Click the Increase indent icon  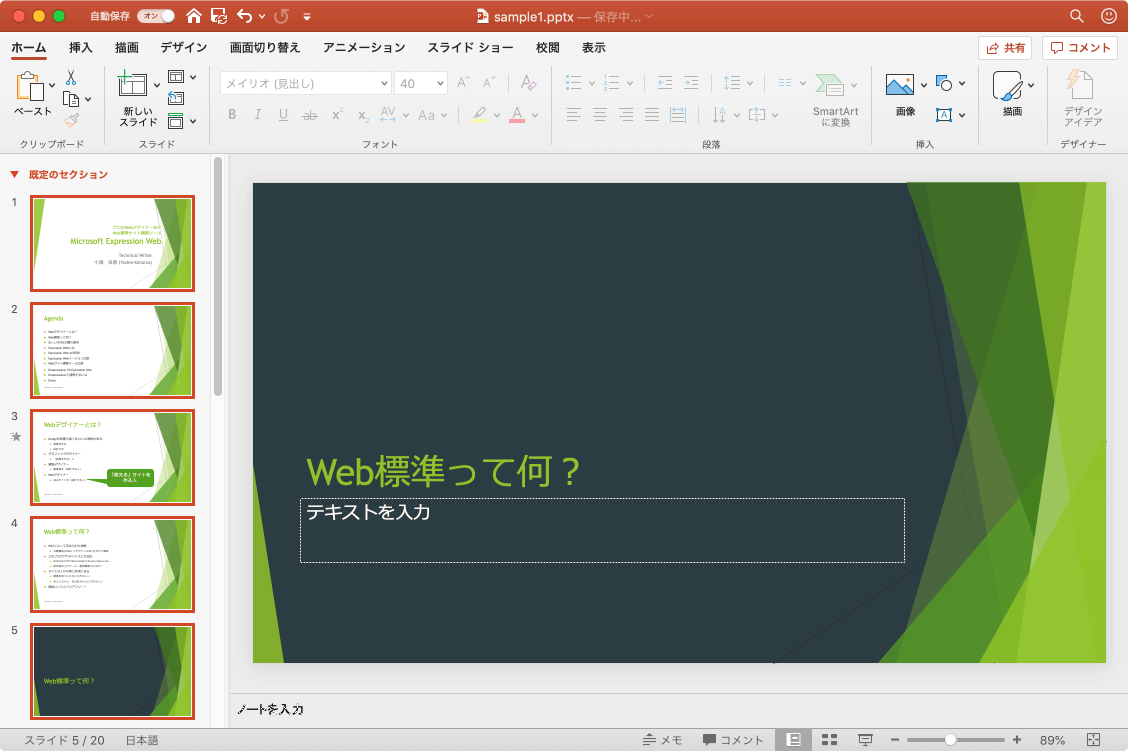[691, 83]
